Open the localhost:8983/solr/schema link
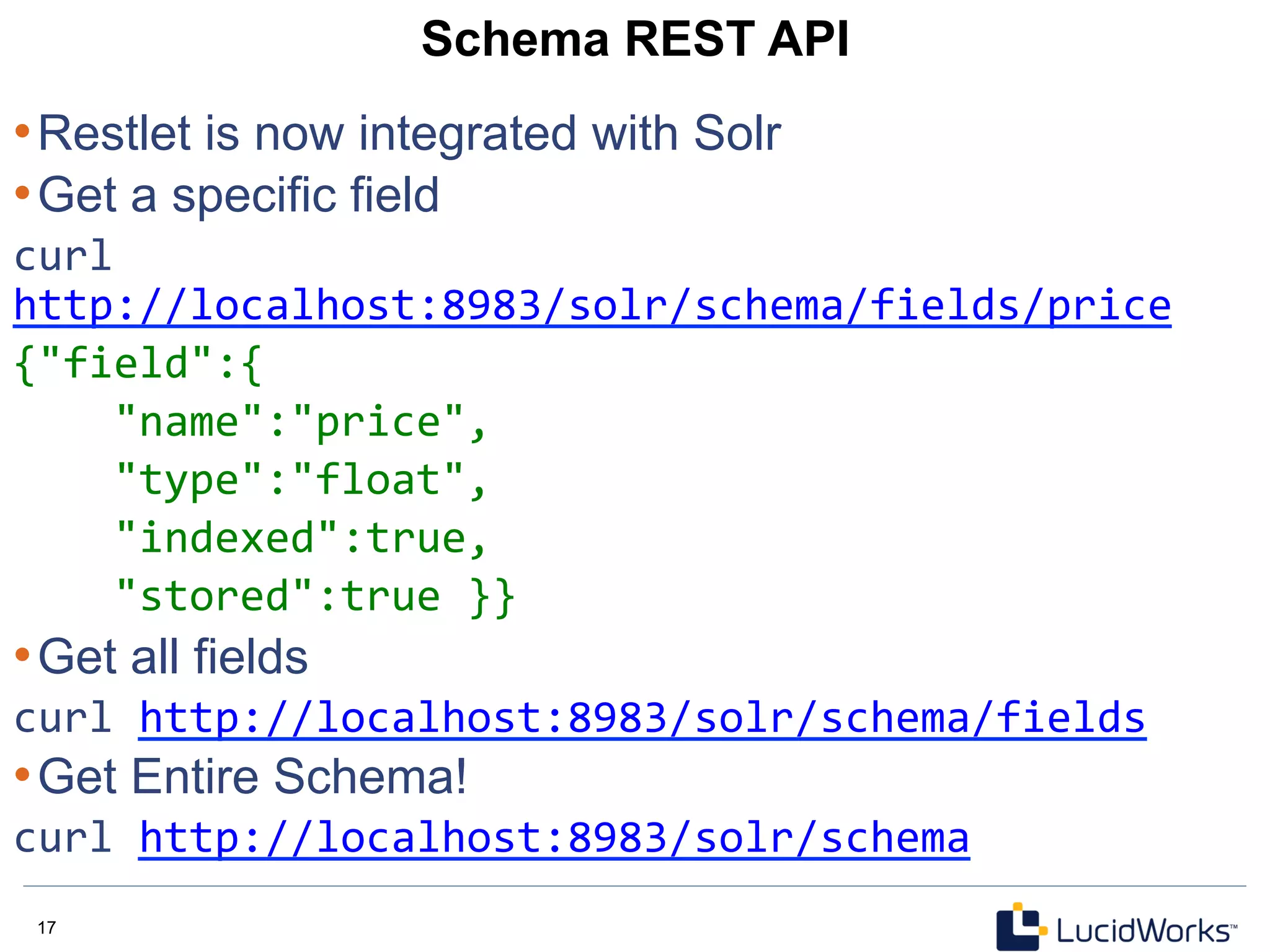The width and height of the screenshot is (1270, 952). (x=554, y=838)
